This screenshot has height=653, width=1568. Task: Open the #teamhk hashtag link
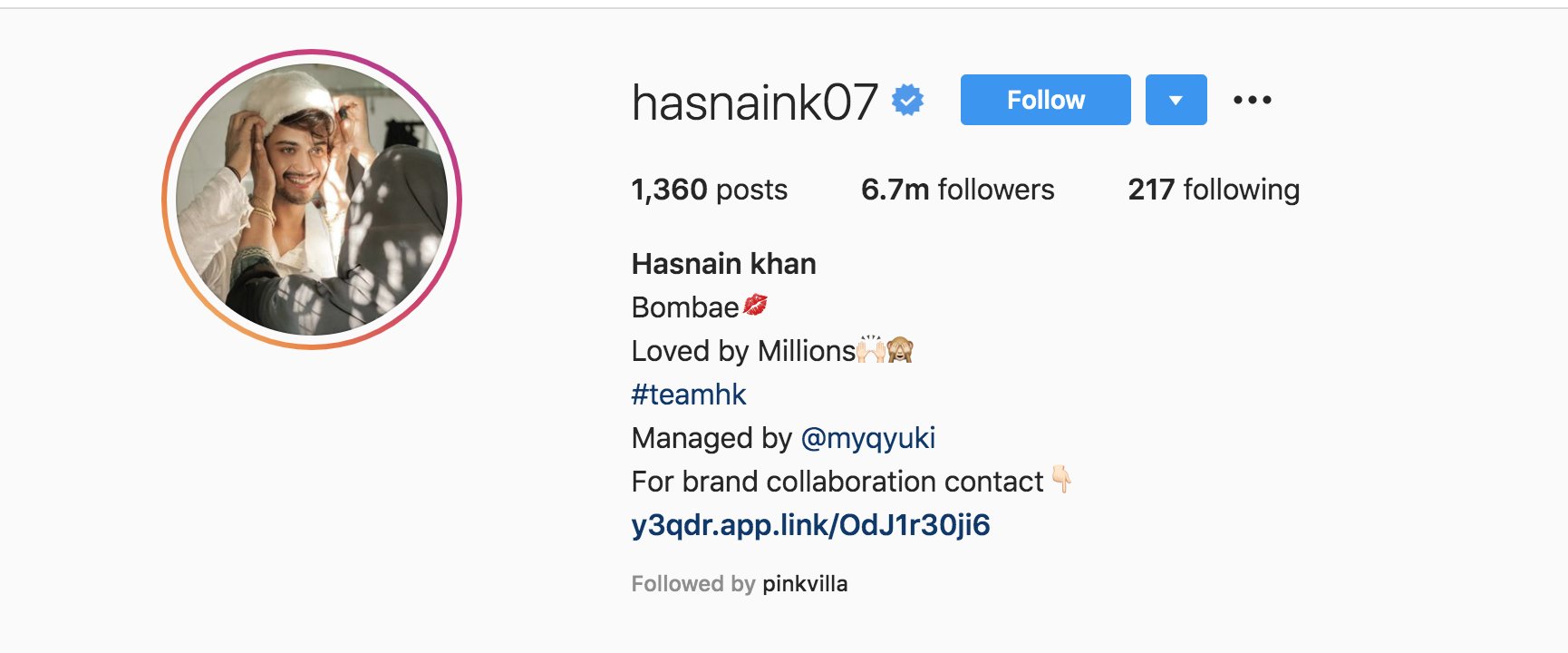(689, 395)
